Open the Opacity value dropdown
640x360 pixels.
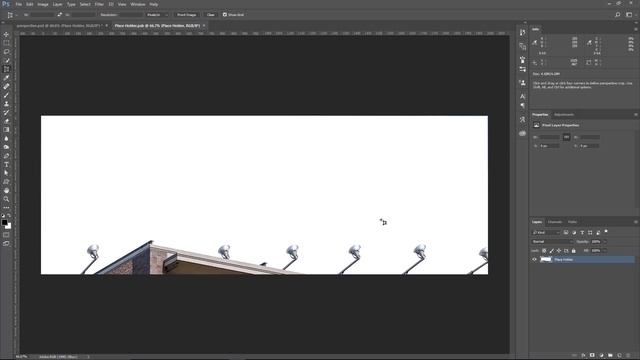coord(604,242)
